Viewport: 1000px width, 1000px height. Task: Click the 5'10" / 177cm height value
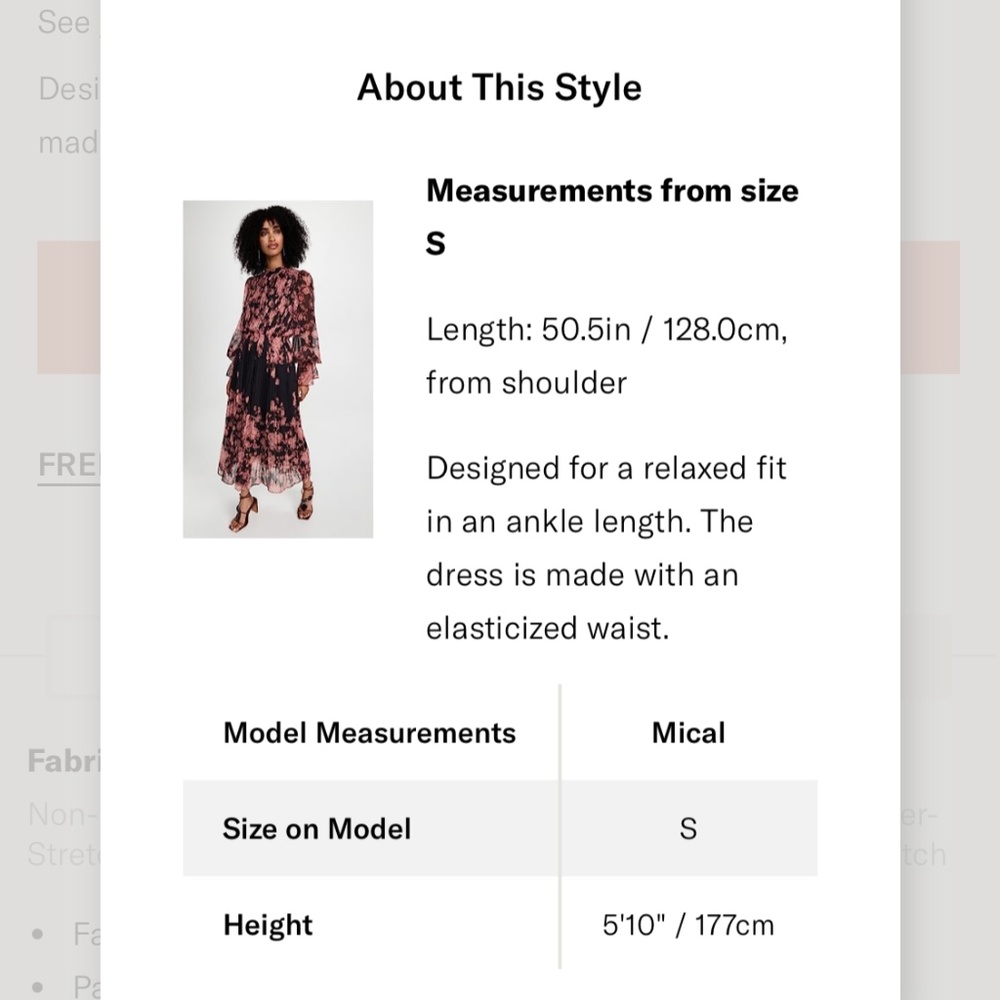[688, 925]
